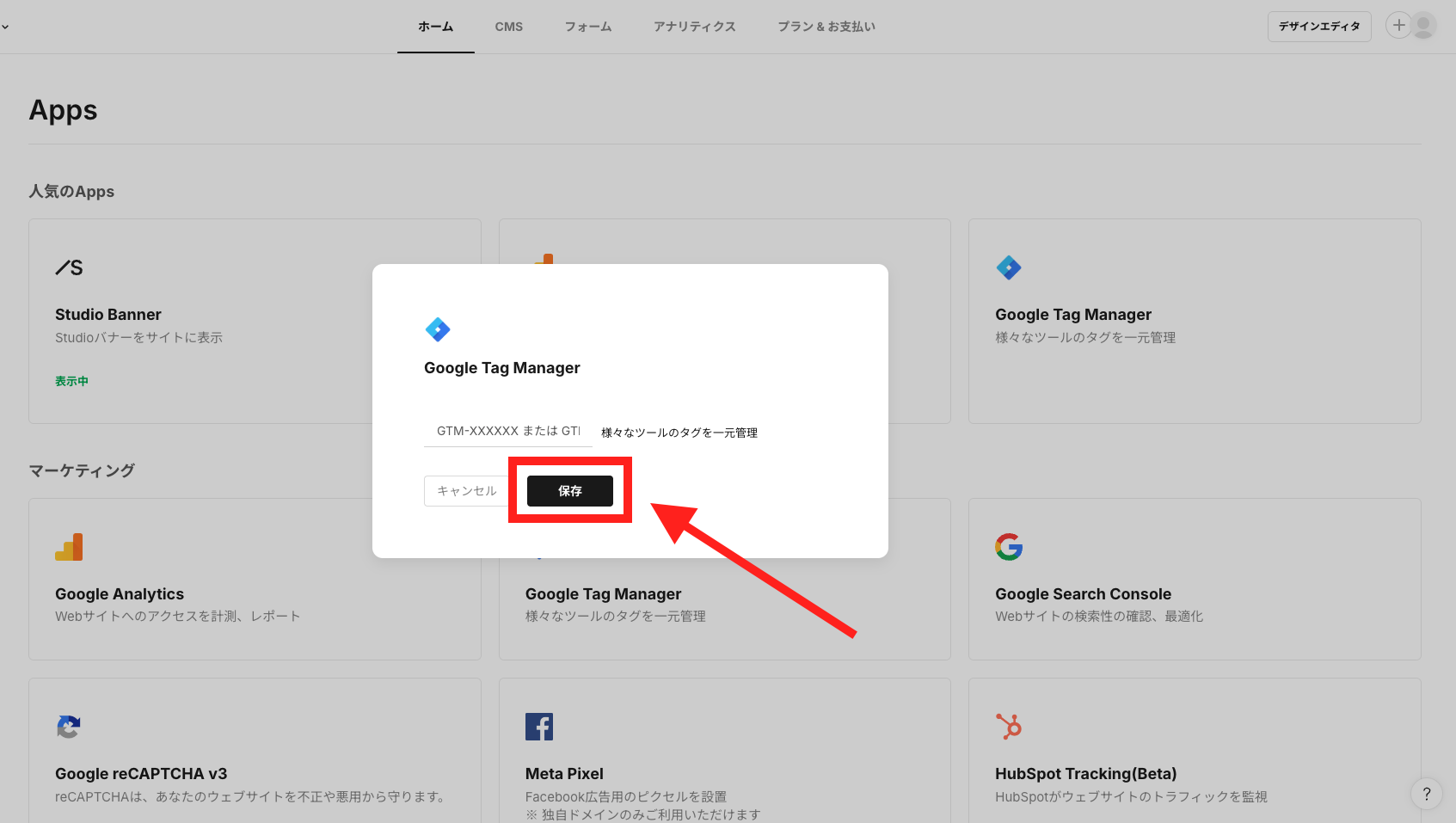Open the プラン & お支払い tab
The height and width of the screenshot is (823, 1456).
coord(826,27)
